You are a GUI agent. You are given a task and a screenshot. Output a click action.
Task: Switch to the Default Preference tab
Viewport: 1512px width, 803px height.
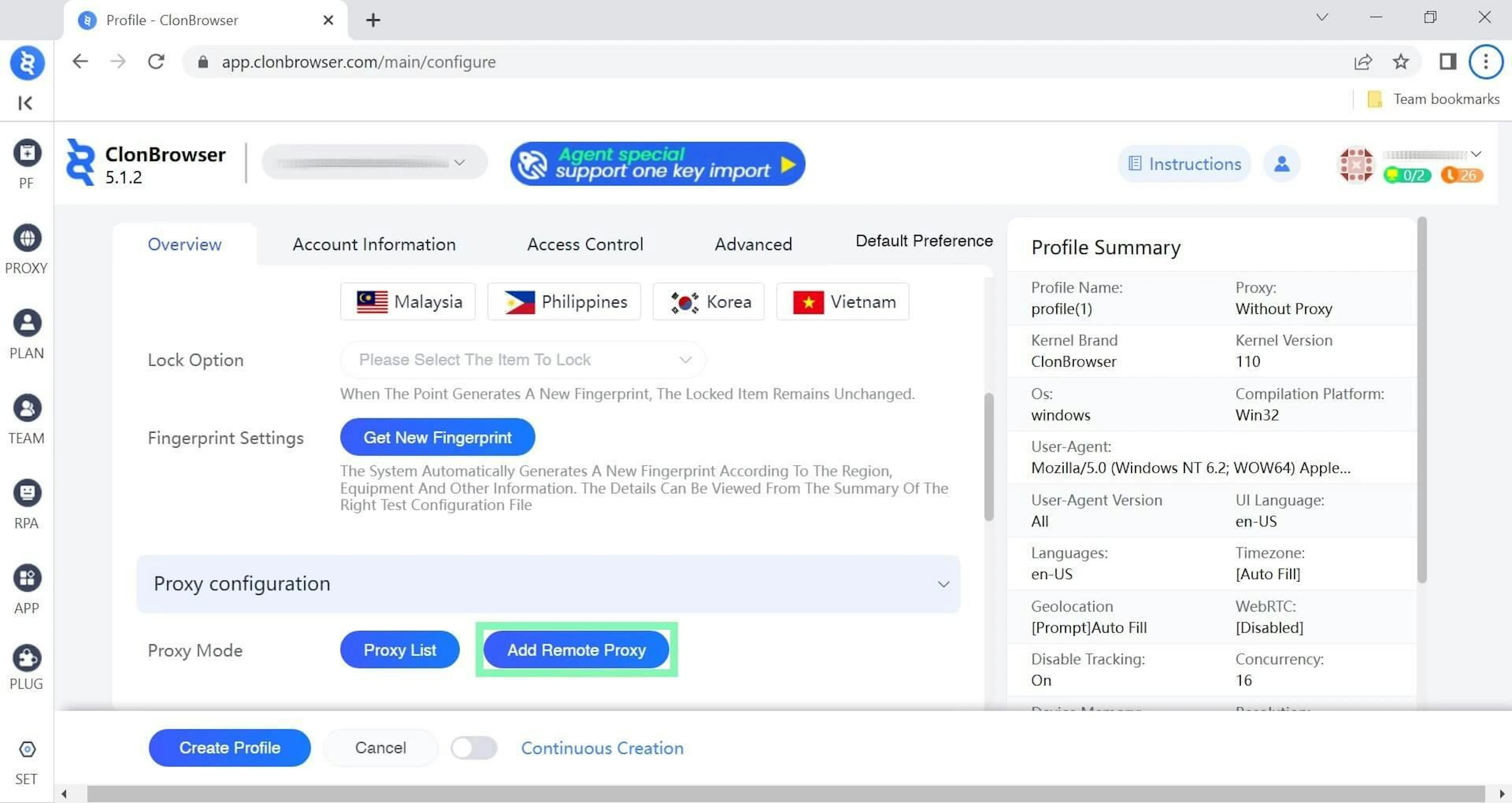924,241
